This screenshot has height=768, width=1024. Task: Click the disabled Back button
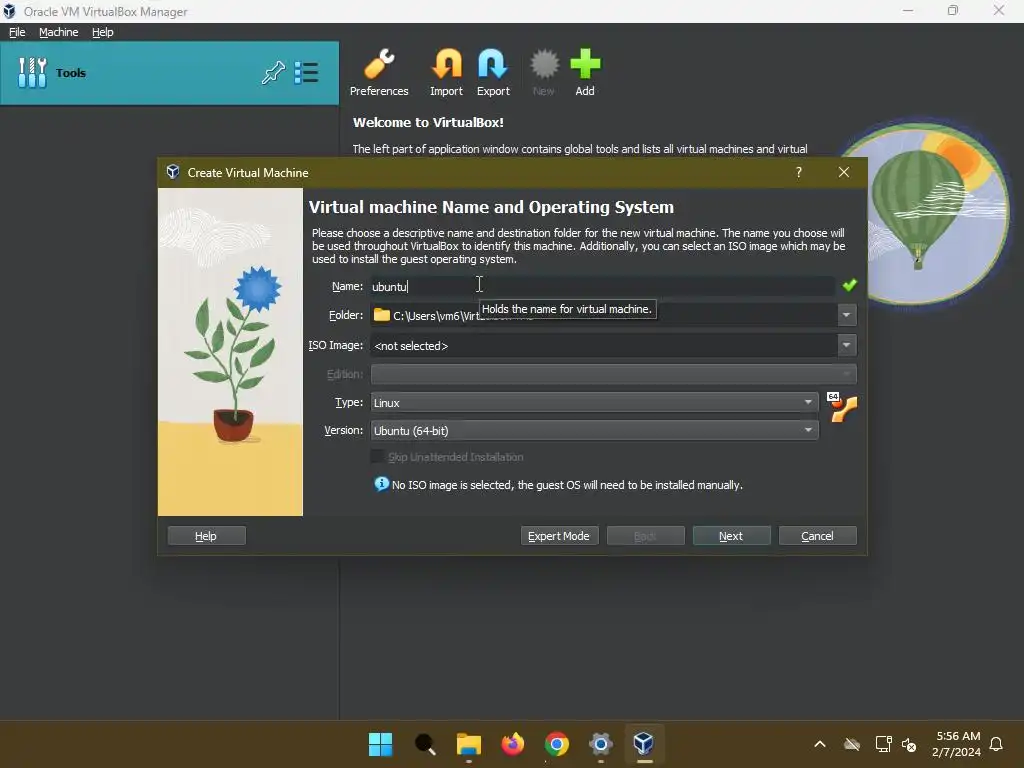[x=645, y=536]
